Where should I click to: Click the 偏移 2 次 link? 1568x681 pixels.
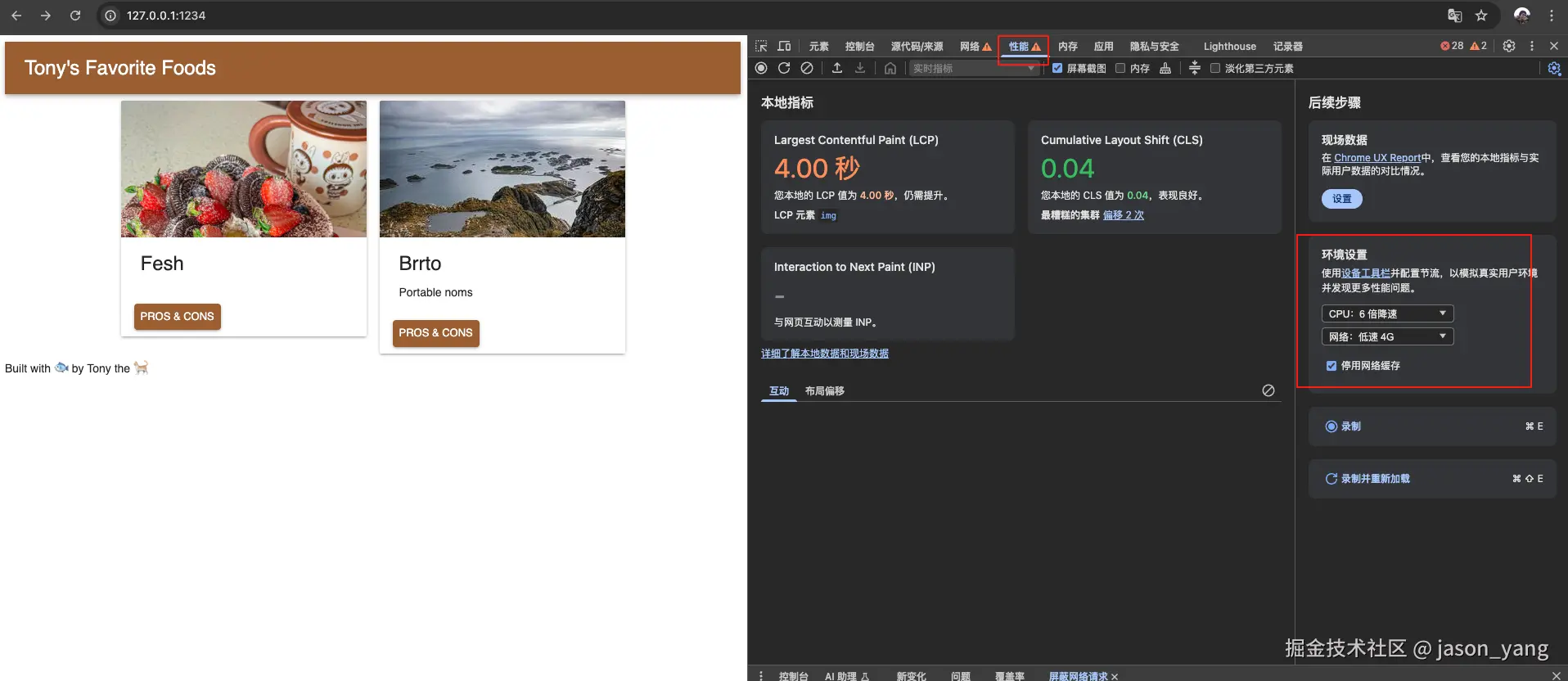1124,215
